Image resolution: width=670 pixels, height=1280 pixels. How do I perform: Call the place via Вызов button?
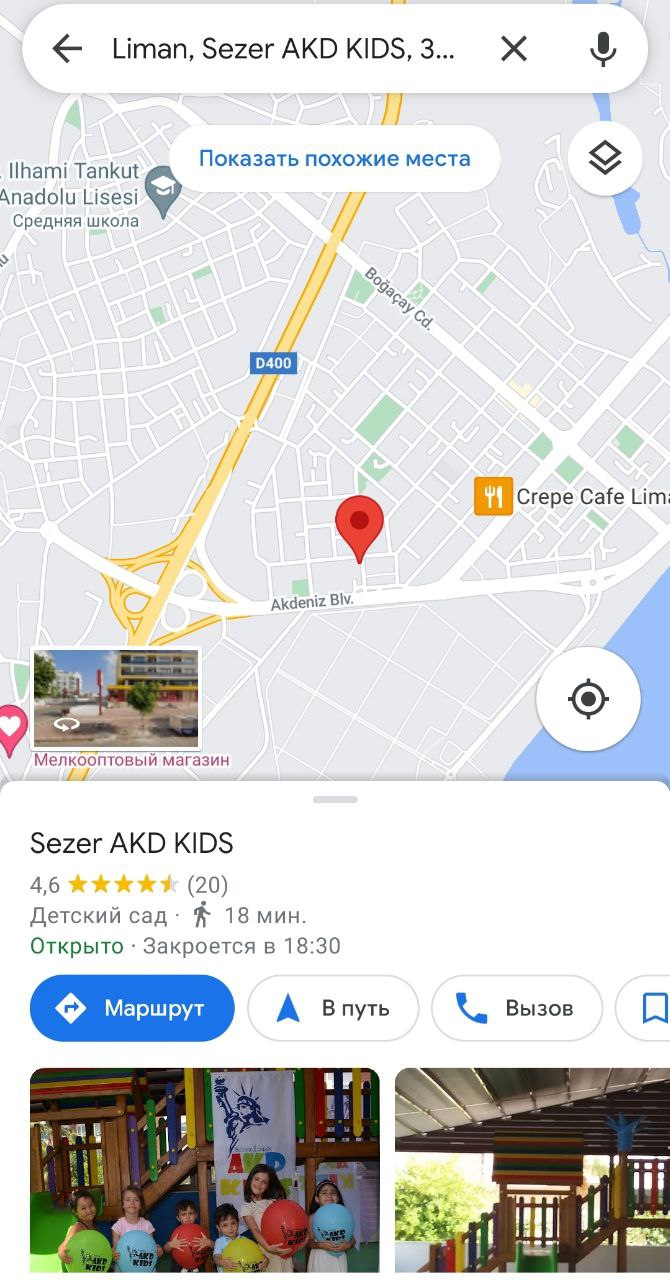tap(517, 1008)
